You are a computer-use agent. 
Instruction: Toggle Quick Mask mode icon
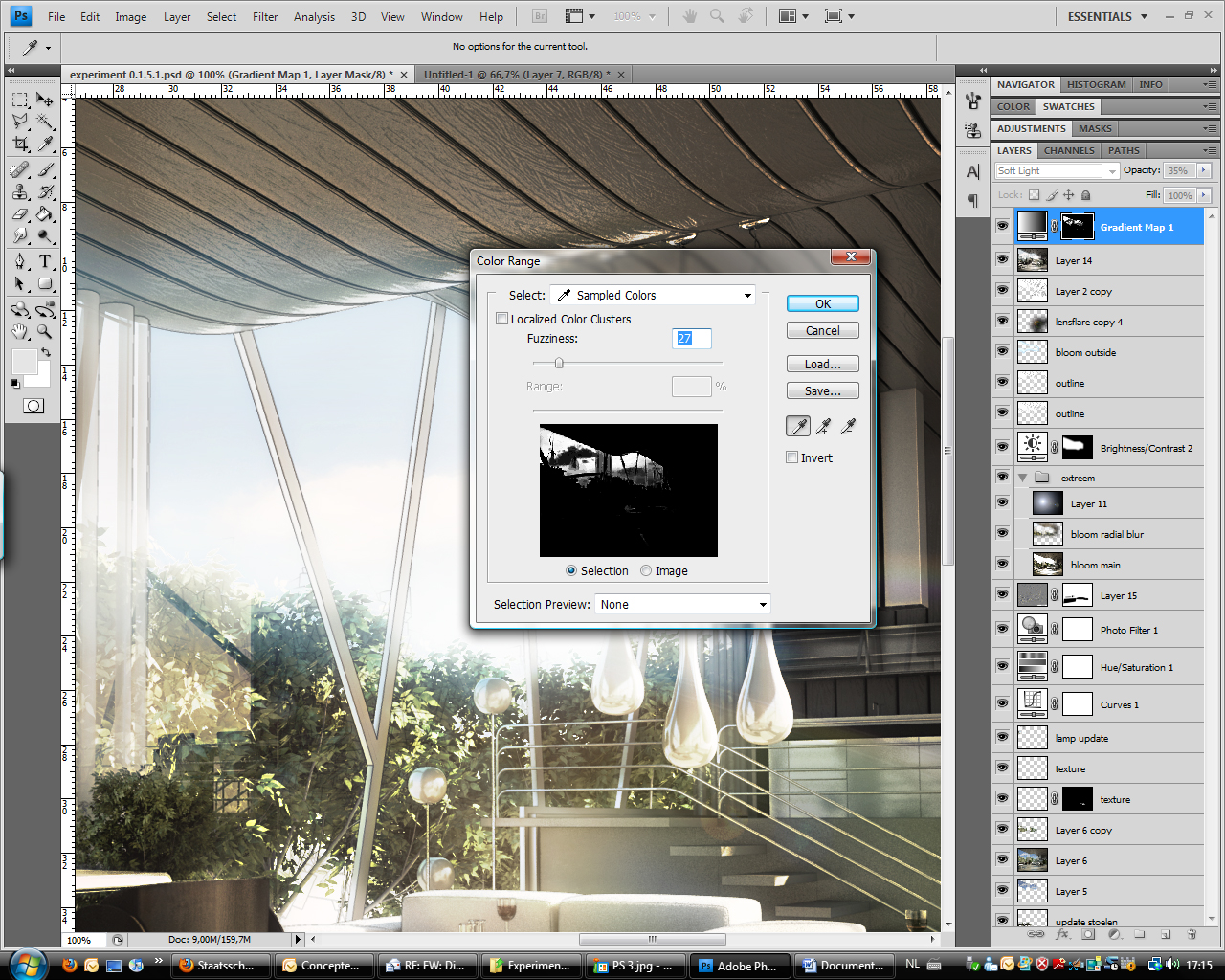(33, 406)
